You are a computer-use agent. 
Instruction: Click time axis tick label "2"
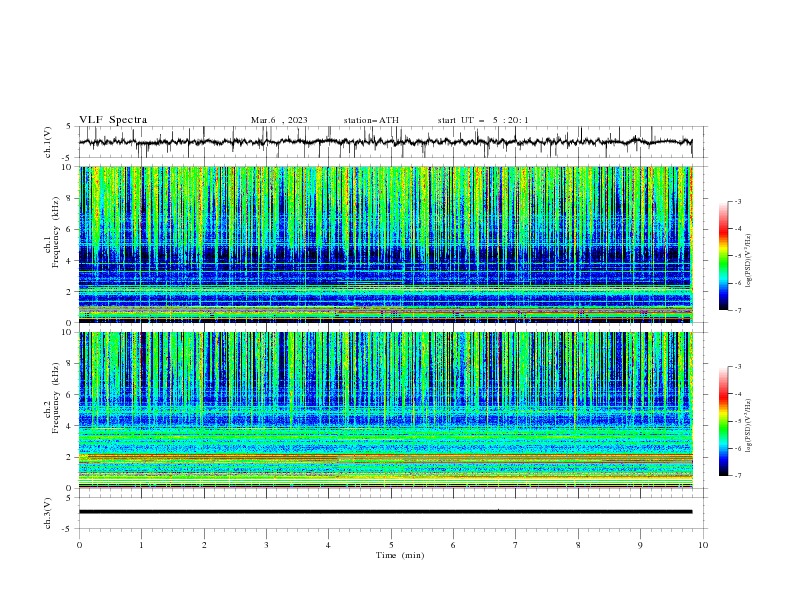pyautogui.click(x=204, y=545)
